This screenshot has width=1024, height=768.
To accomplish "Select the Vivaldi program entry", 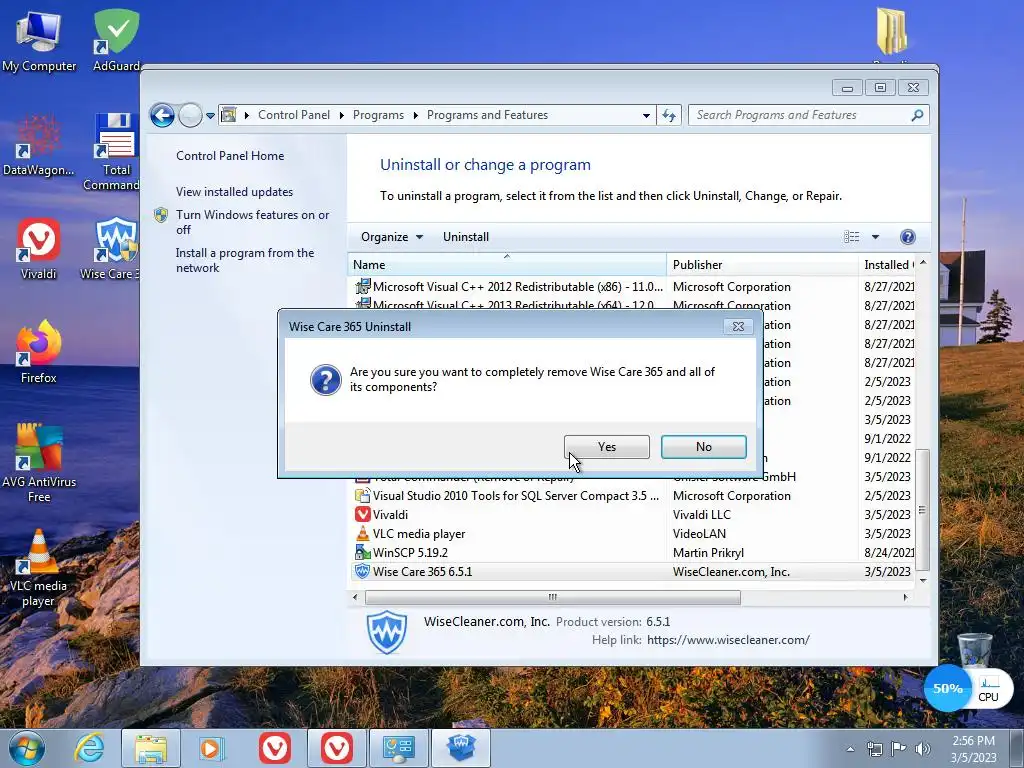I will tap(633, 515).
